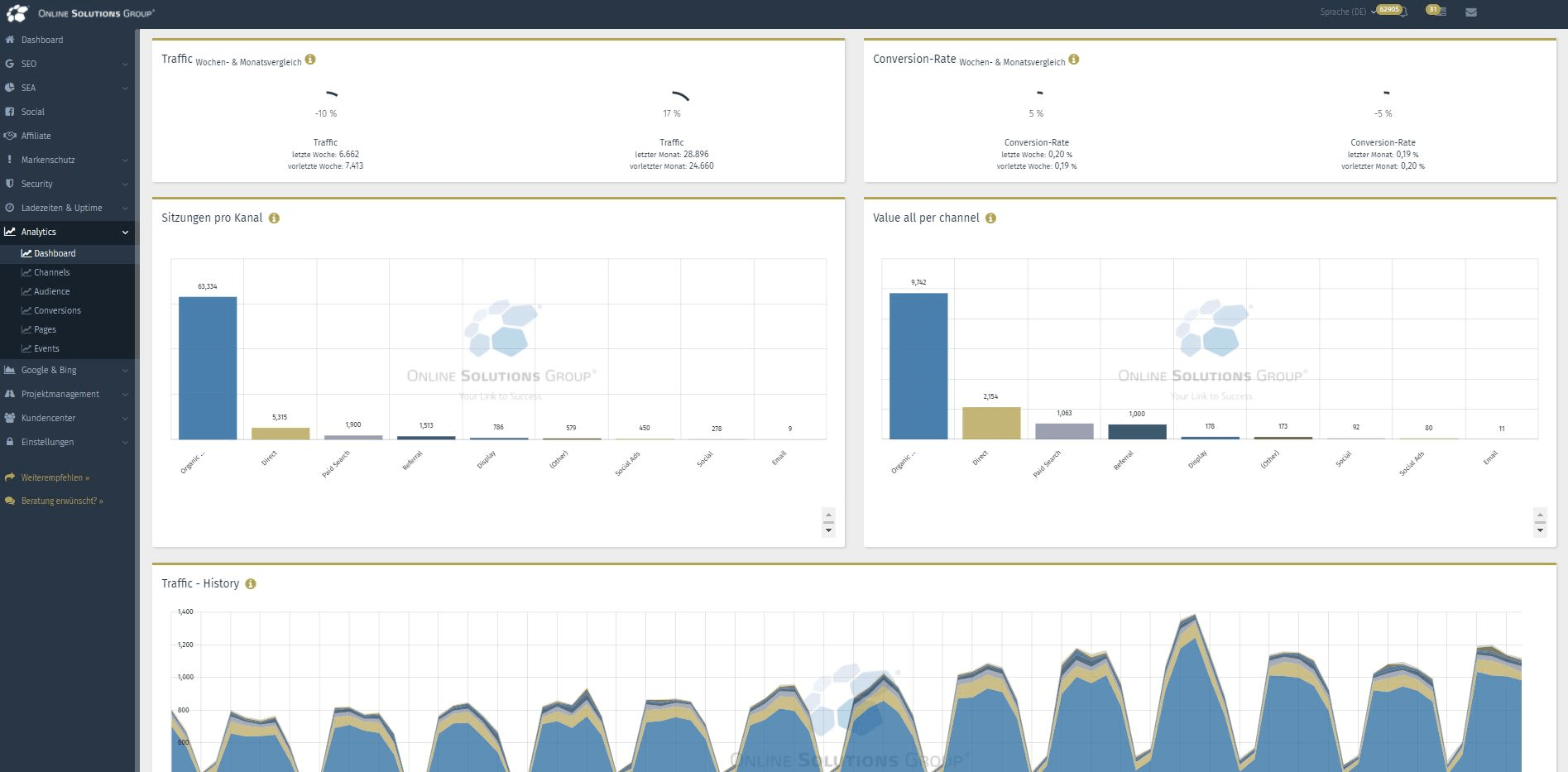Click up arrow in Value per channel scroller
The image size is (1568, 772).
coord(1540,515)
